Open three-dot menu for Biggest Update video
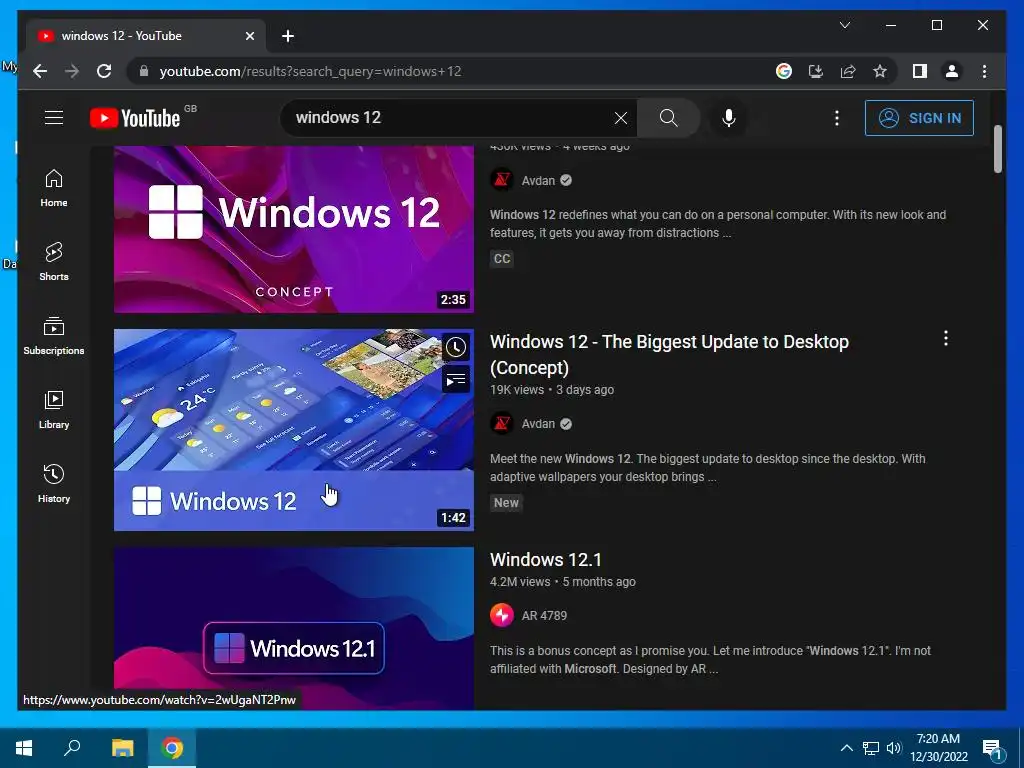 pos(946,338)
